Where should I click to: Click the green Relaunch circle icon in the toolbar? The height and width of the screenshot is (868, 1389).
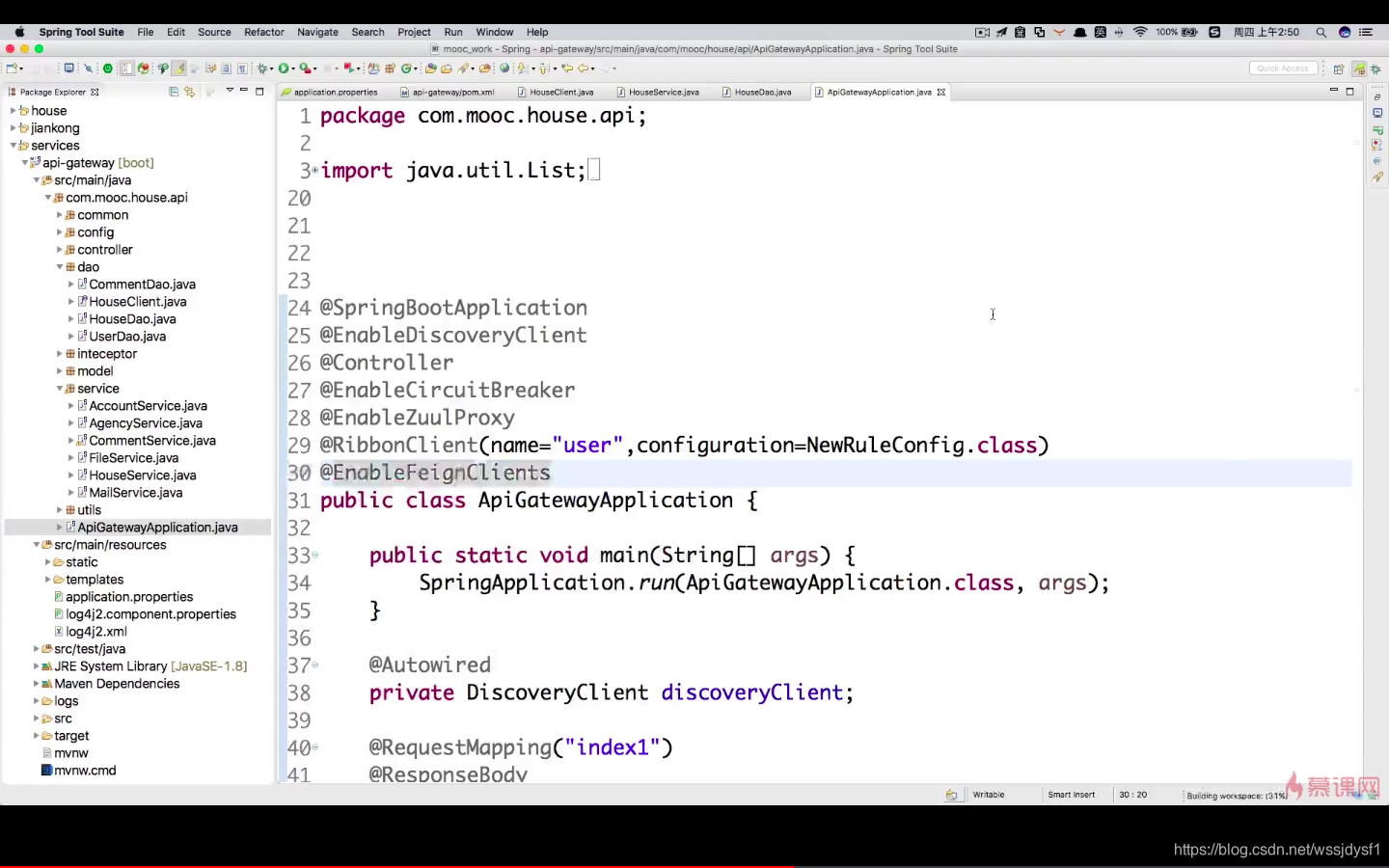tap(107, 68)
